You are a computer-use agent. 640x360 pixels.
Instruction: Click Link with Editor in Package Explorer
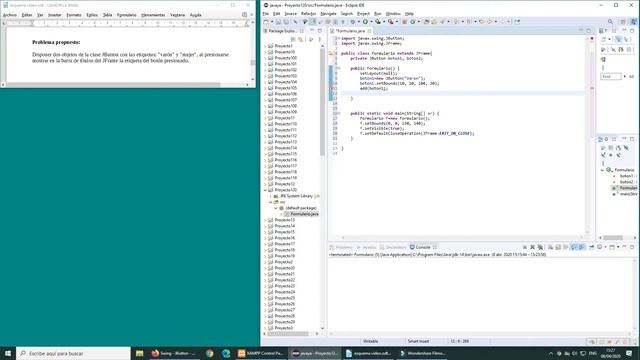(x=301, y=39)
